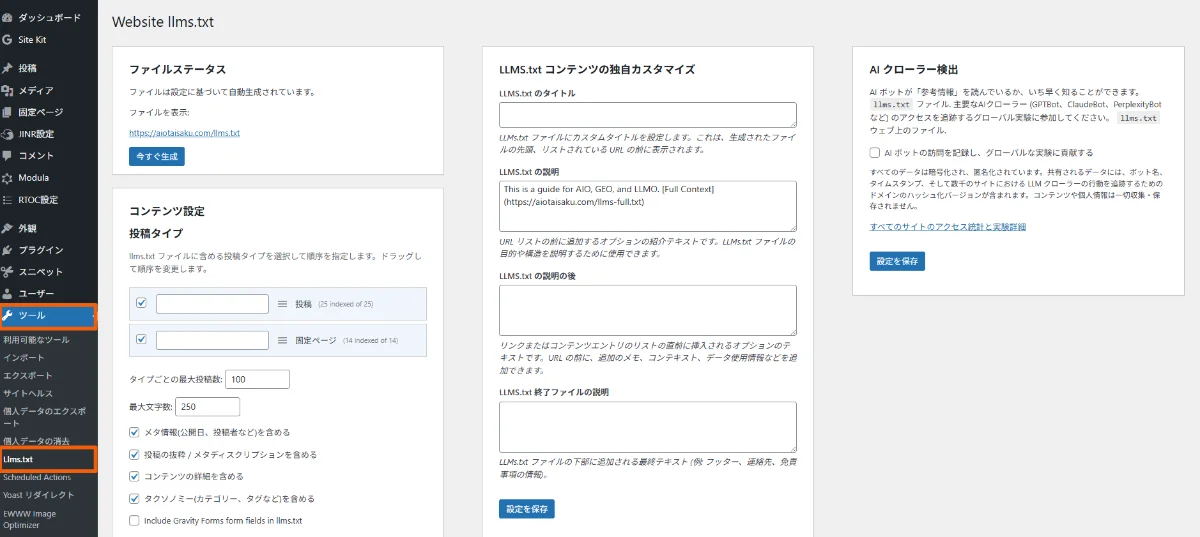Image resolution: width=1200 pixels, height=537 pixels.
Task: Click the pushpin icon for 投稿
Action: (x=8, y=69)
